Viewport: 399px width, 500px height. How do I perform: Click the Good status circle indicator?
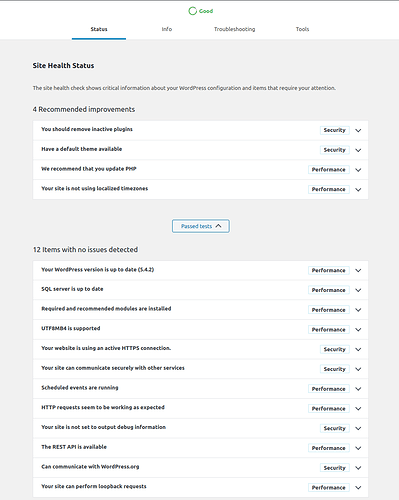[x=193, y=11]
